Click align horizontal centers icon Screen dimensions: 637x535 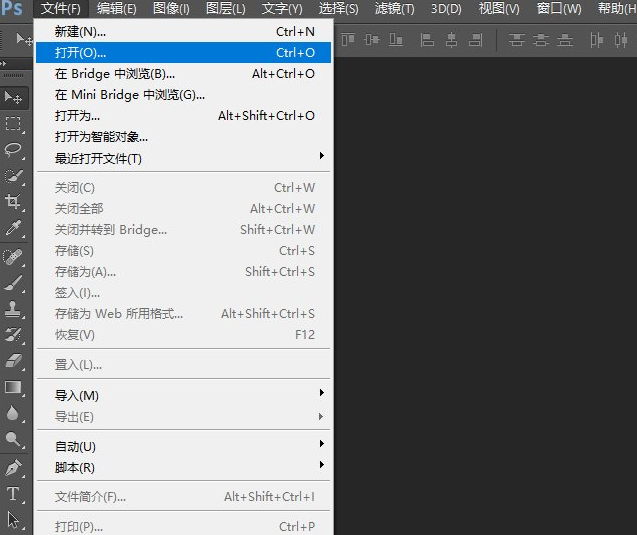[451, 40]
